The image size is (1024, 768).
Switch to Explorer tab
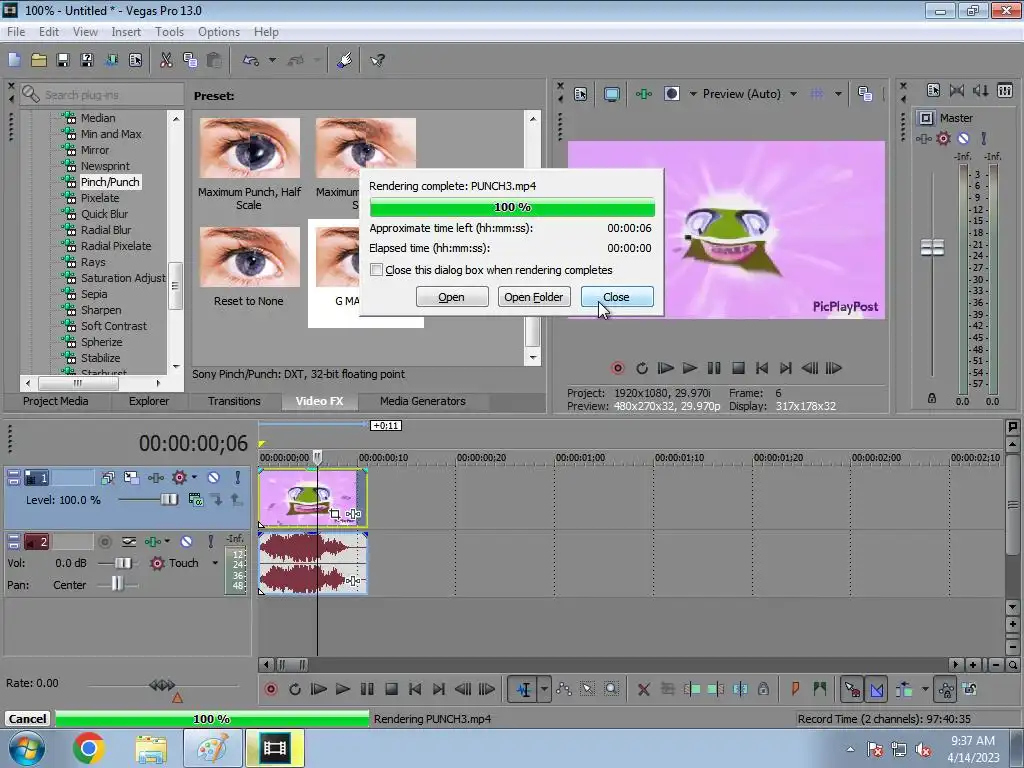(x=149, y=401)
